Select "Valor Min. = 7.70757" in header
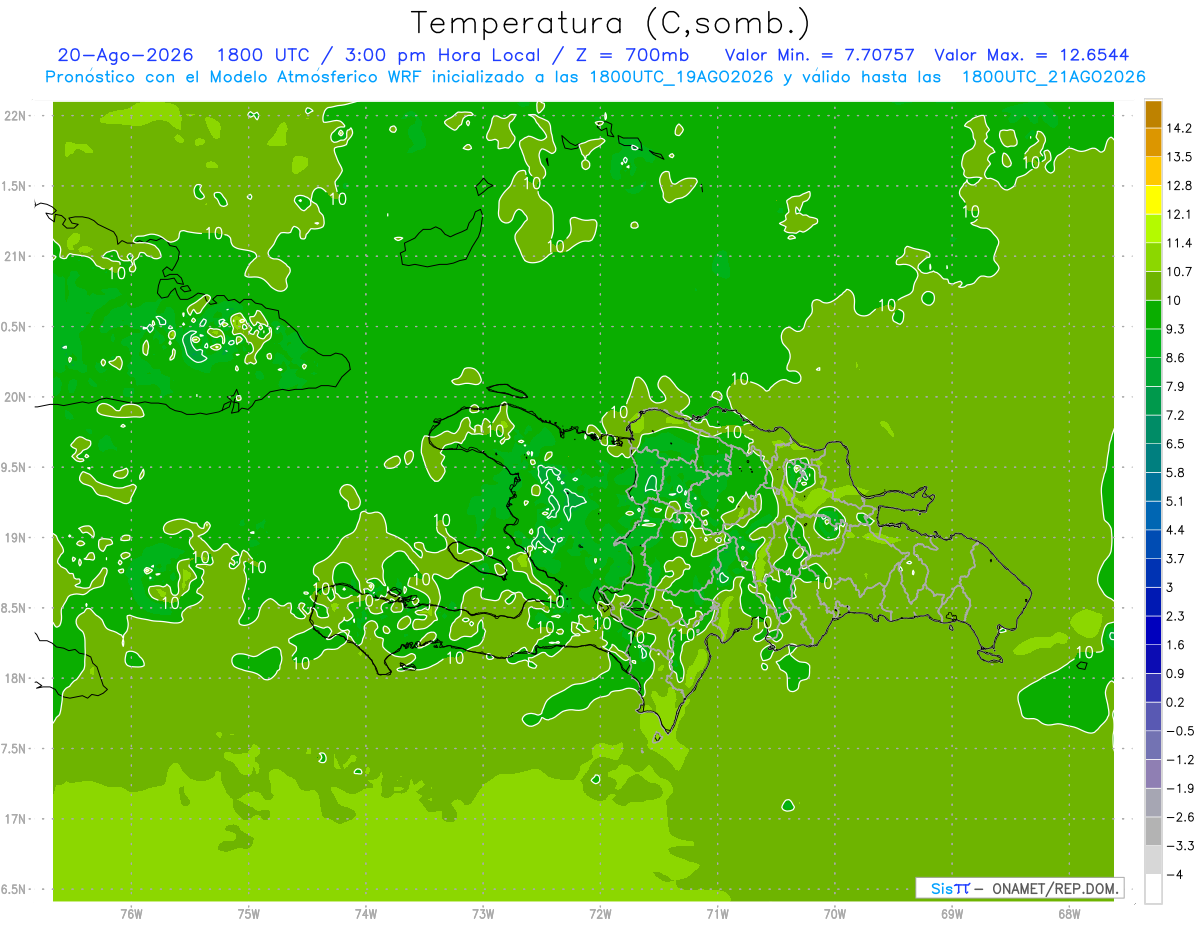 tap(819, 55)
